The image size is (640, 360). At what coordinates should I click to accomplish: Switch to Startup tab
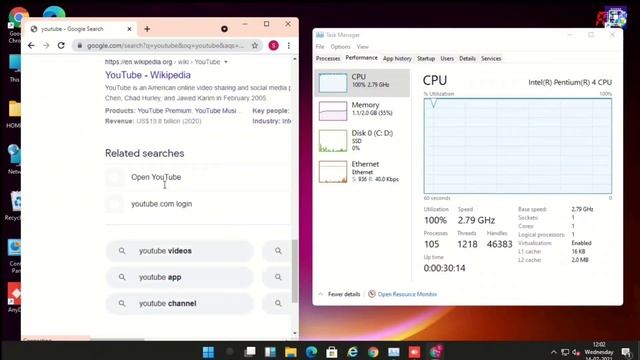[426, 59]
